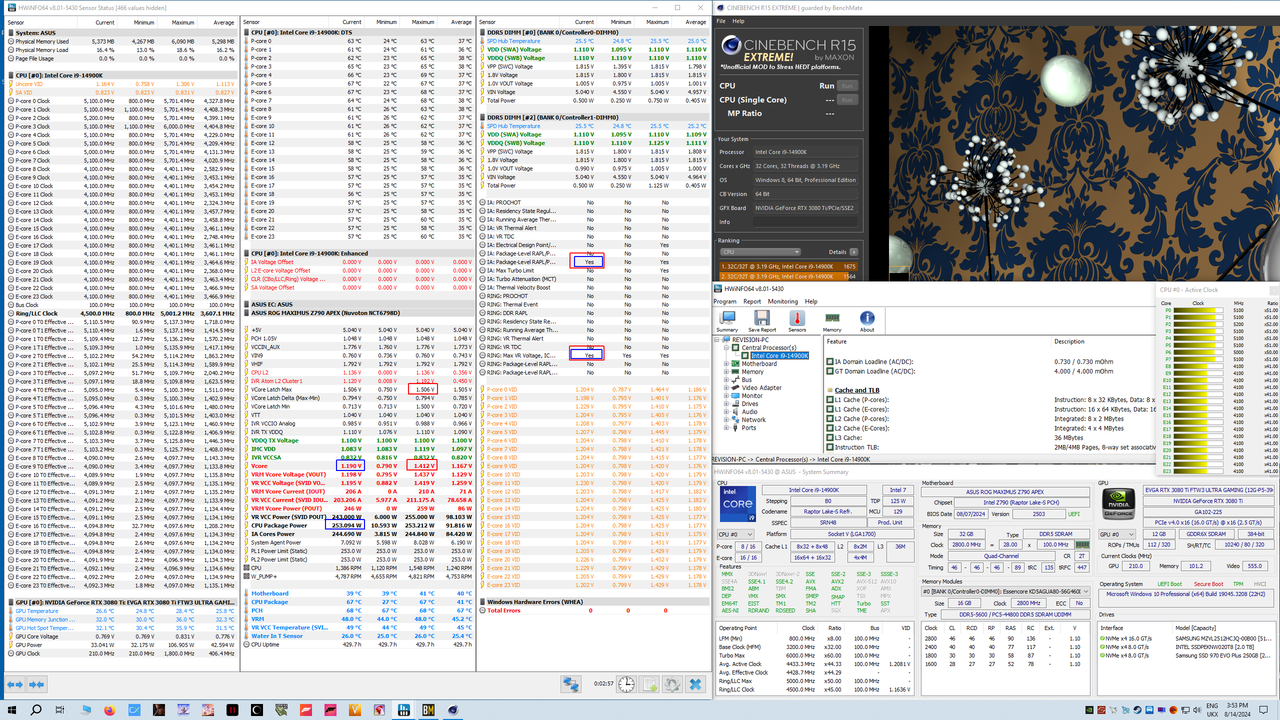Click the Intel Core i9 logo in System Summary

(x=738, y=503)
